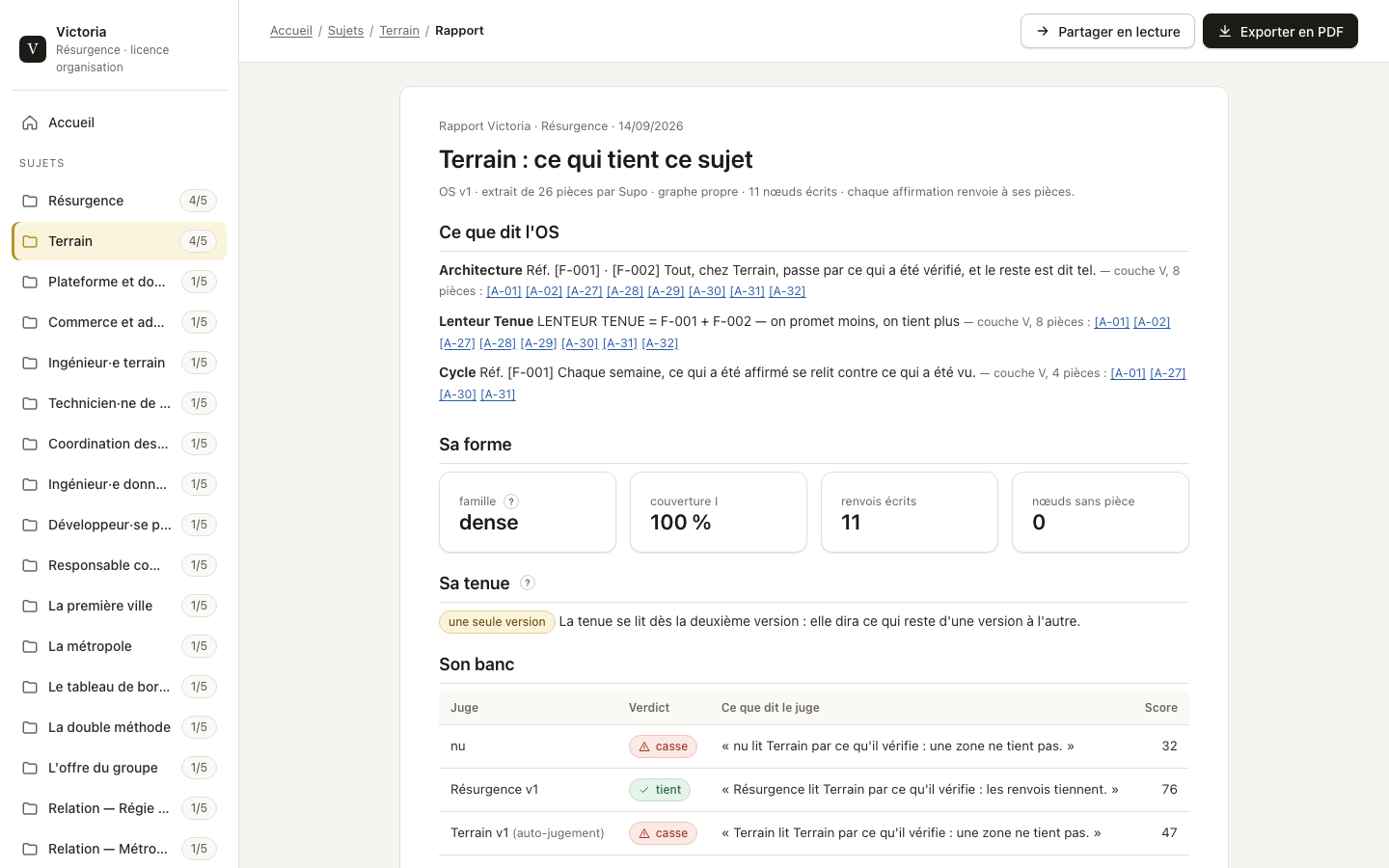The image size is (1389, 868).
Task: Click the folder icon for Plateforme et do...
Action: click(30, 282)
